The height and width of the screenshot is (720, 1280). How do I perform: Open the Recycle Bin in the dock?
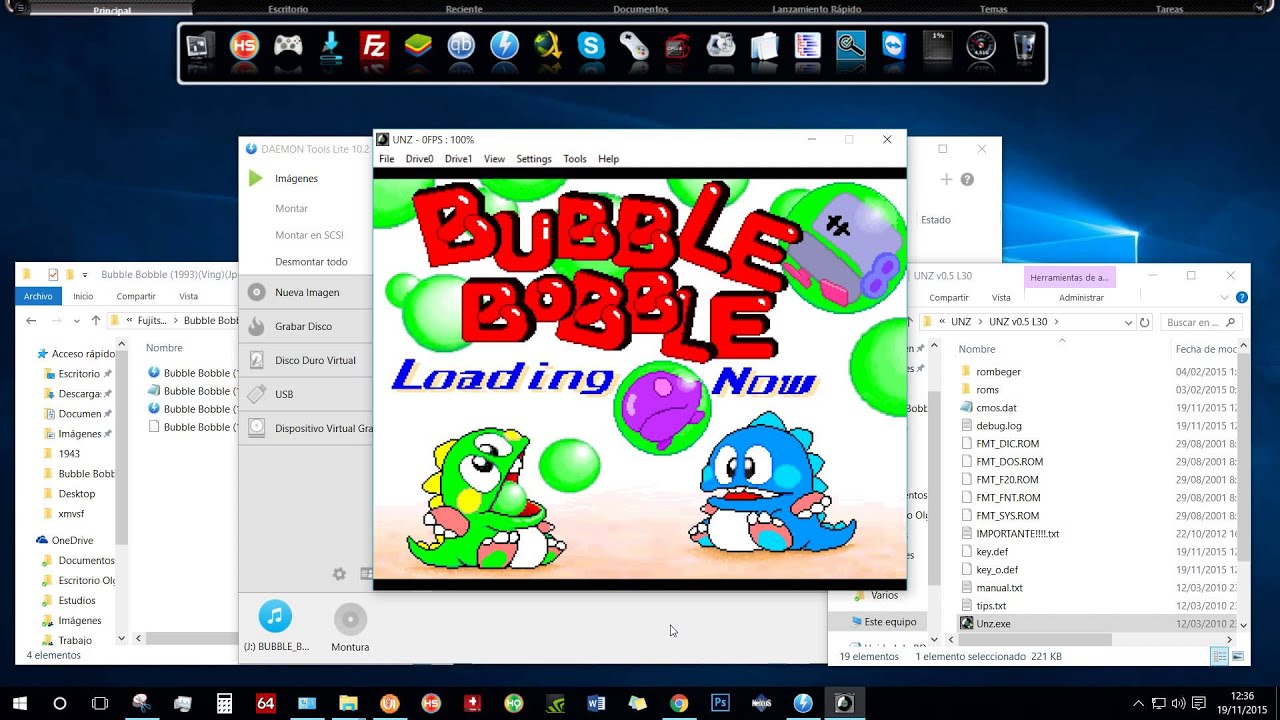1025,46
